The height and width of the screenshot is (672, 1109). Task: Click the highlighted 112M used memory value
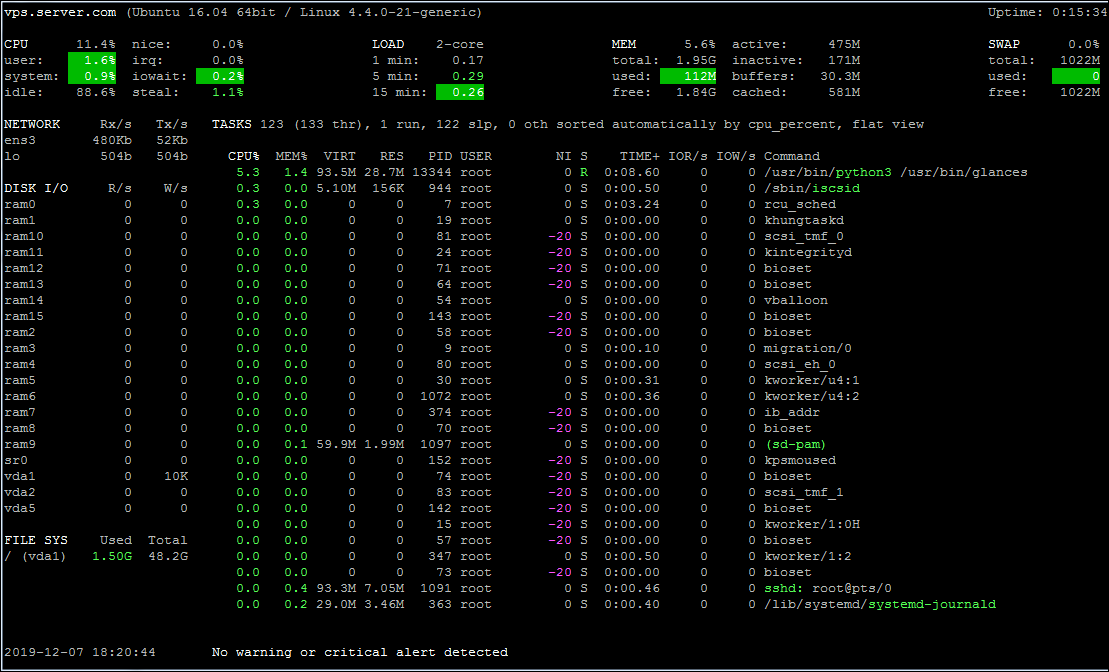[x=687, y=76]
